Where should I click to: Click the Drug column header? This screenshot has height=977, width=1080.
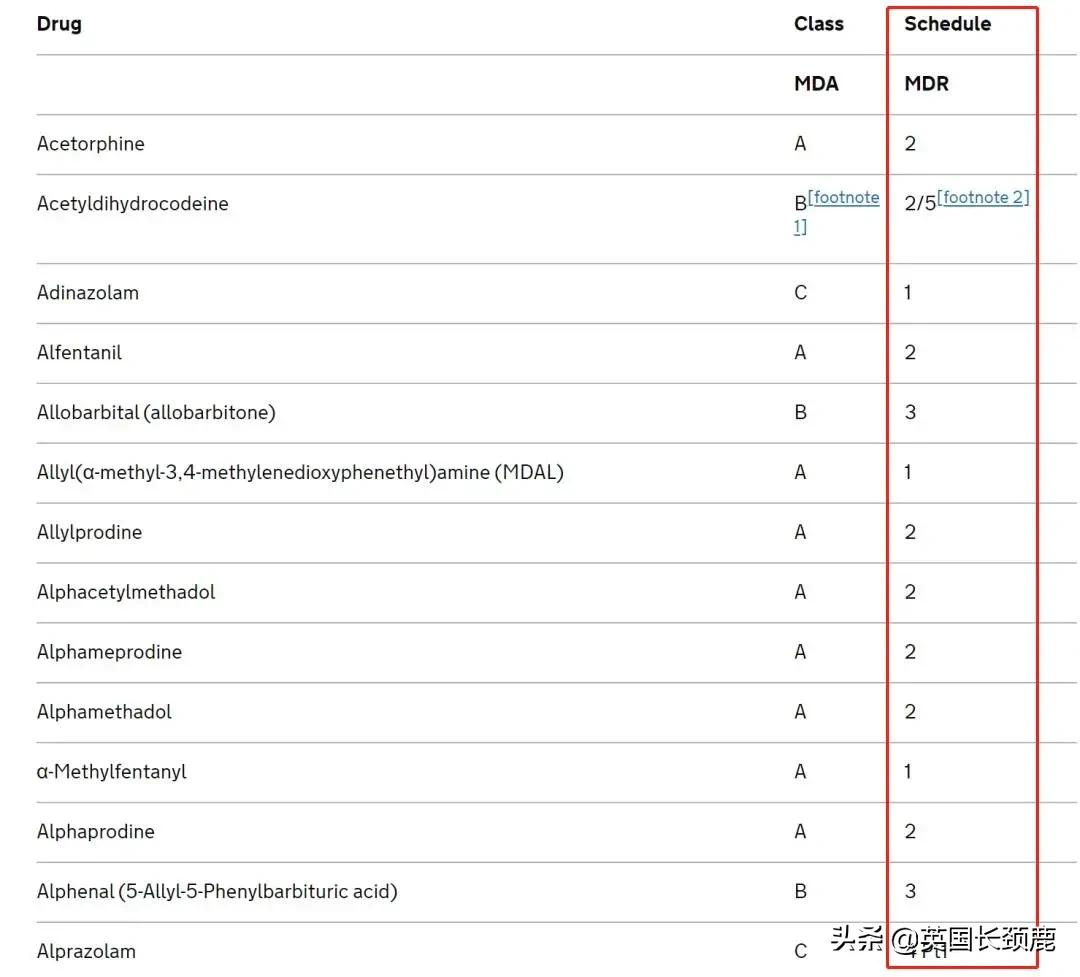pos(59,24)
